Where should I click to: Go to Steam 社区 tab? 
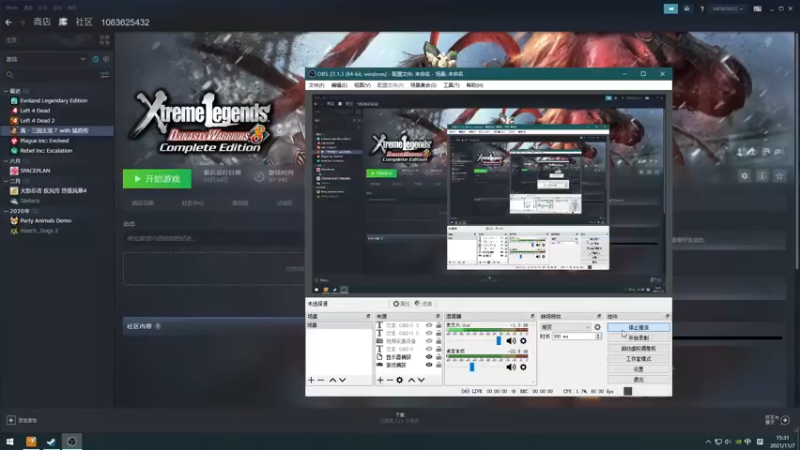84,22
